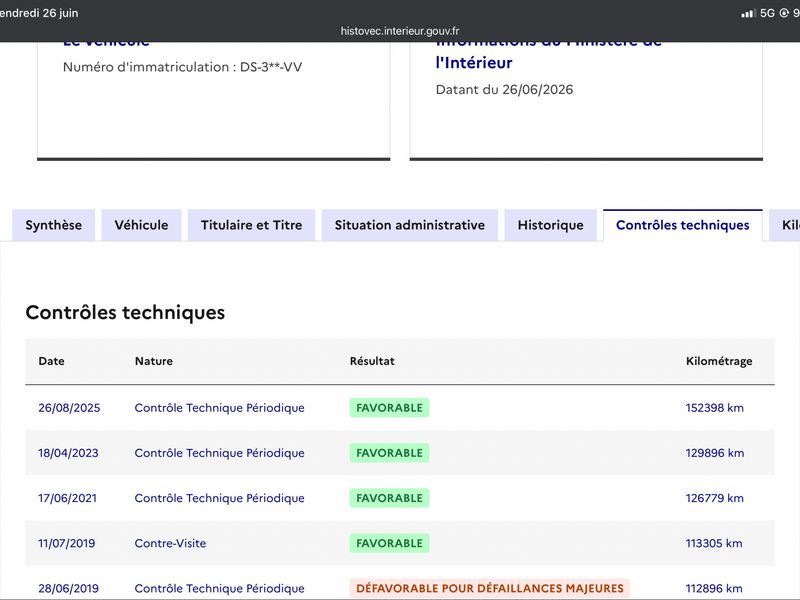Click FAVORABLE badge for 26/08/2025
The image size is (800, 600).
click(389, 408)
